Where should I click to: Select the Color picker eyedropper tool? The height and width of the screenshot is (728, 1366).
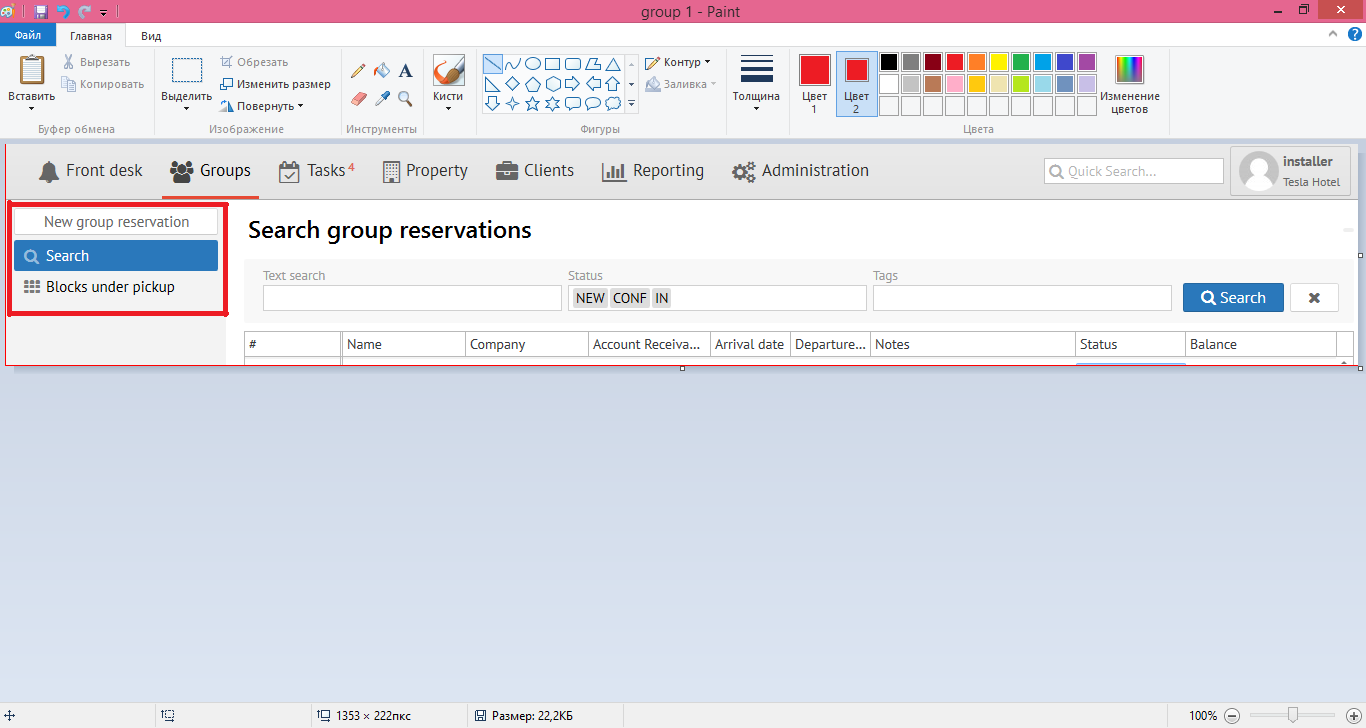click(x=381, y=98)
